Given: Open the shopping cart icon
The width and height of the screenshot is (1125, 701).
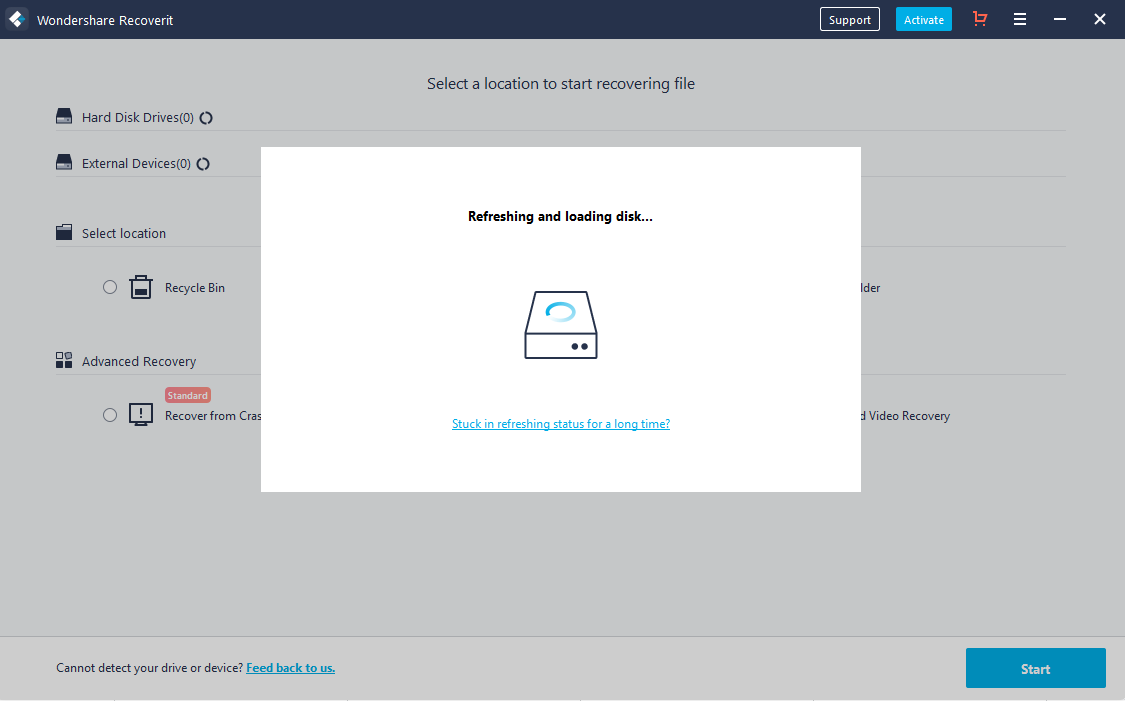Looking at the screenshot, I should [x=980, y=19].
